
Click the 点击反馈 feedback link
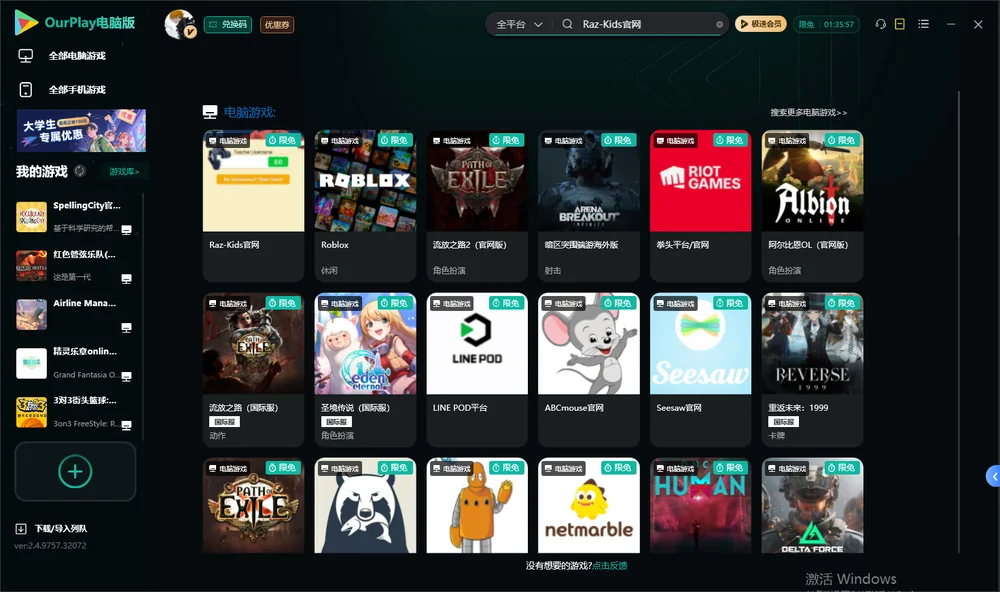click(610, 565)
